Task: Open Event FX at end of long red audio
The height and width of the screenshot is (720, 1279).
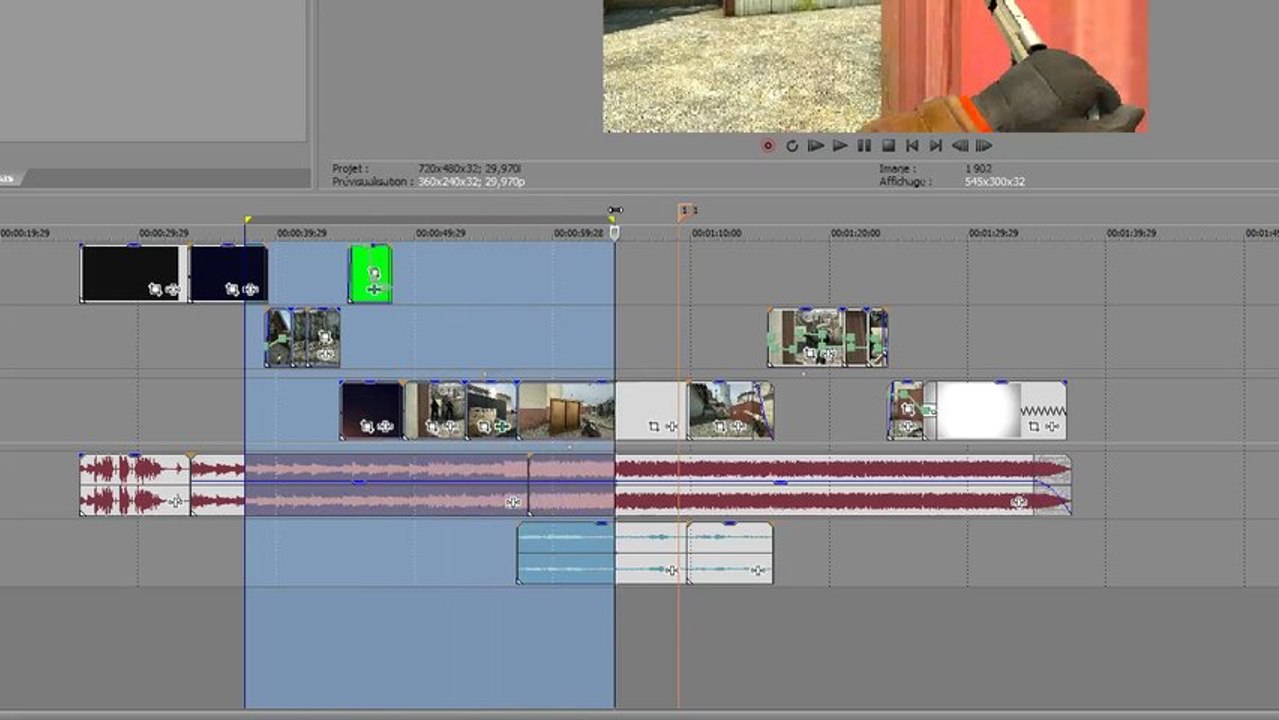Action: pyautogui.click(x=1019, y=502)
